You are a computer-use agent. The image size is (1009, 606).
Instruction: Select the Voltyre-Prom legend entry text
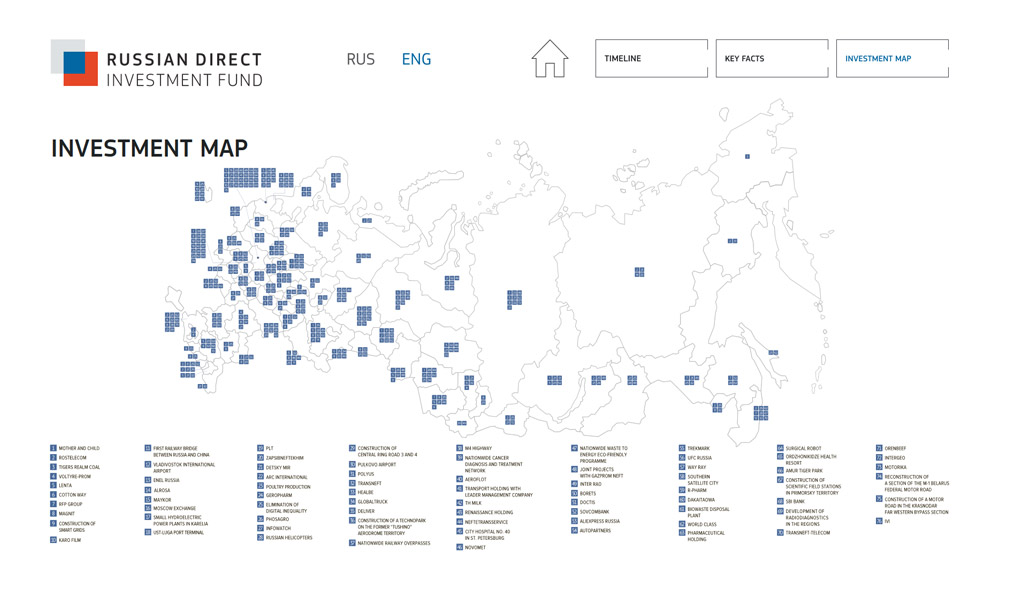point(75,477)
